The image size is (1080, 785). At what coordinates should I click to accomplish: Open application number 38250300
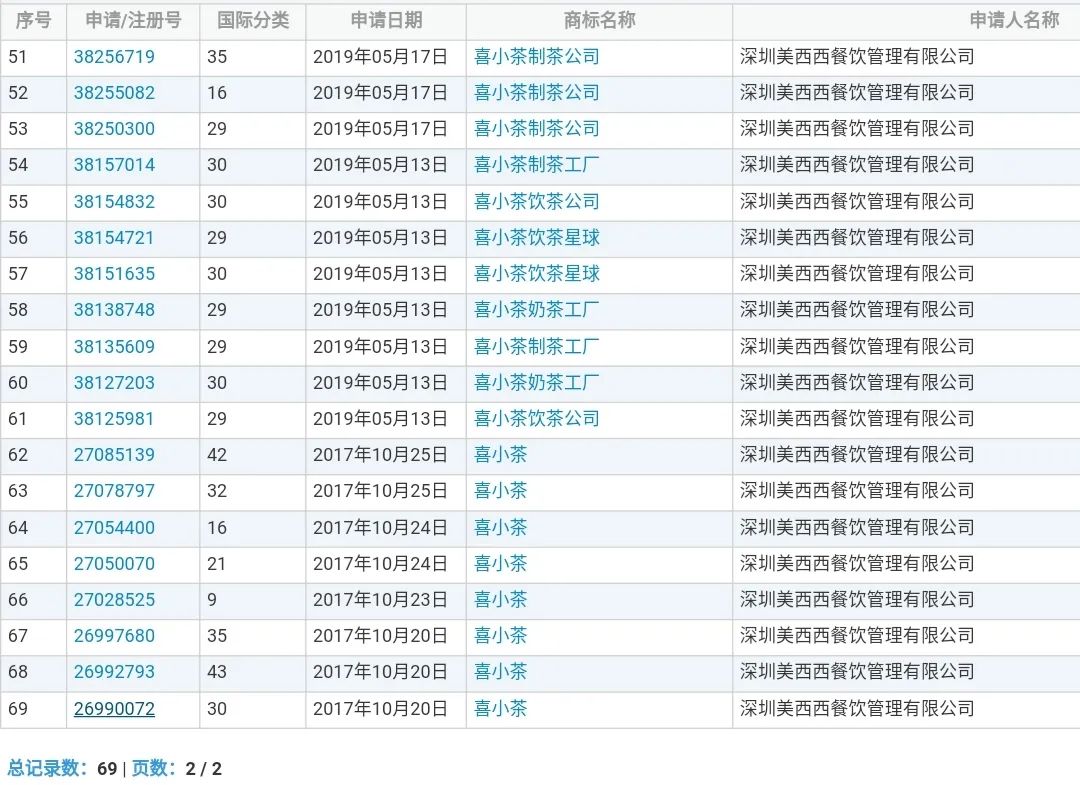coord(114,129)
